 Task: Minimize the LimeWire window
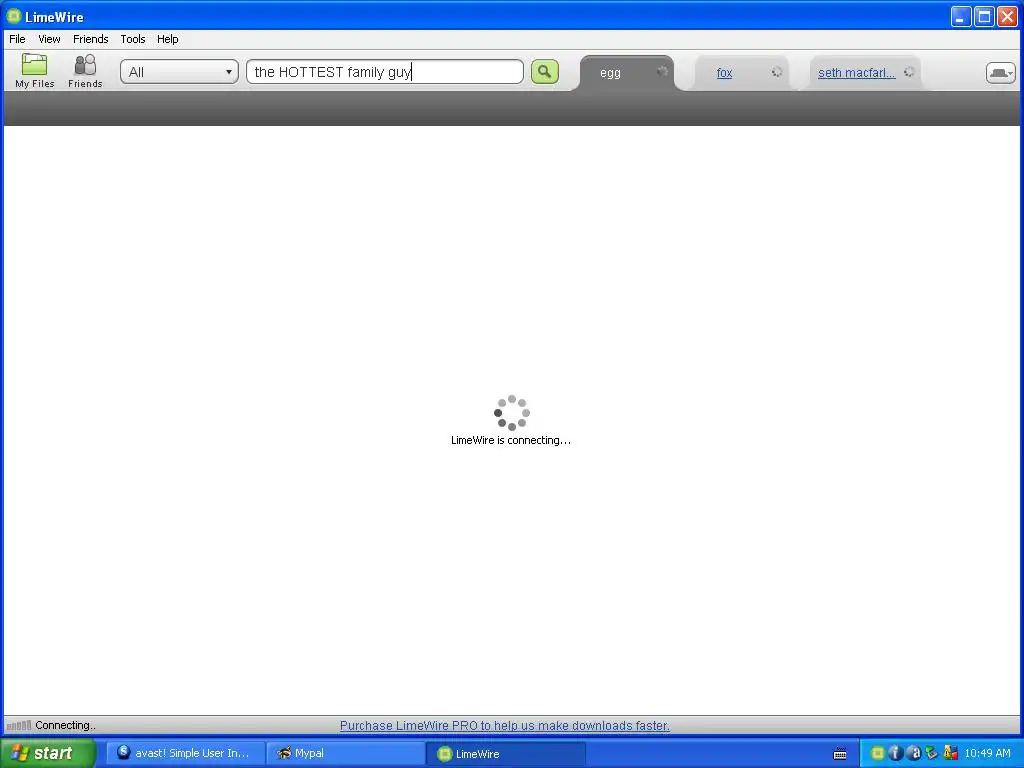(x=960, y=17)
